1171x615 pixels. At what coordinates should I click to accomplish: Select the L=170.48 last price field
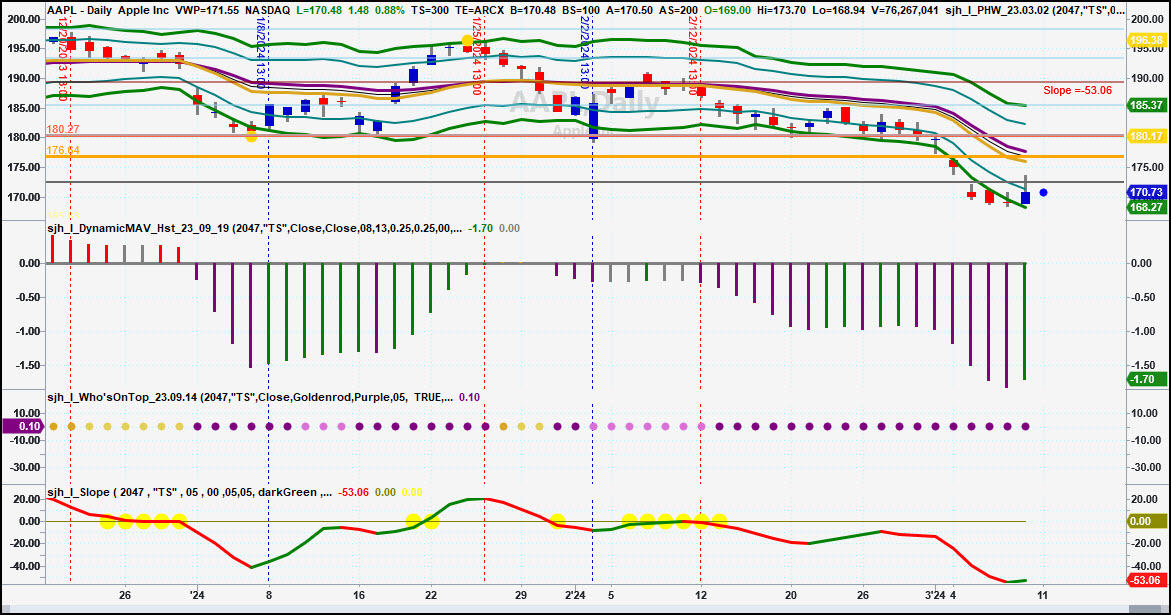tap(319, 10)
